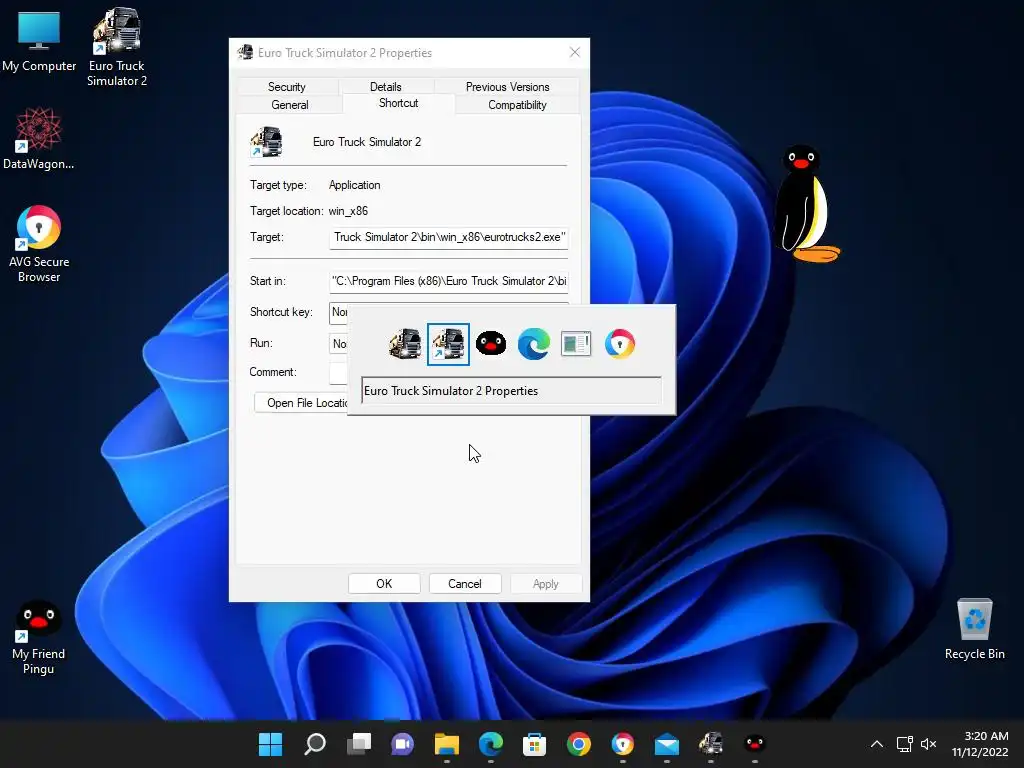Pick highlighted truck Properties icon in switcher
The width and height of the screenshot is (1024, 768).
[448, 344]
